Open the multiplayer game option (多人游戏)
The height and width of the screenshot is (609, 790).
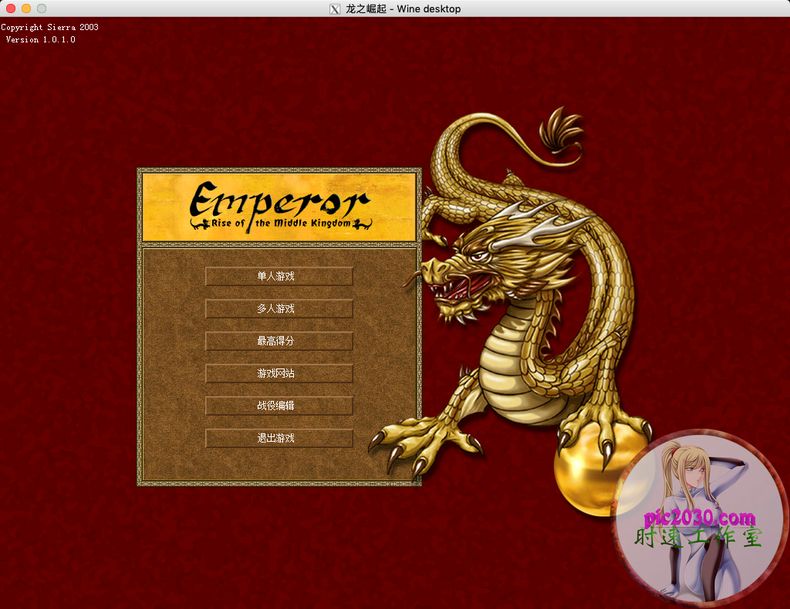click(x=279, y=308)
